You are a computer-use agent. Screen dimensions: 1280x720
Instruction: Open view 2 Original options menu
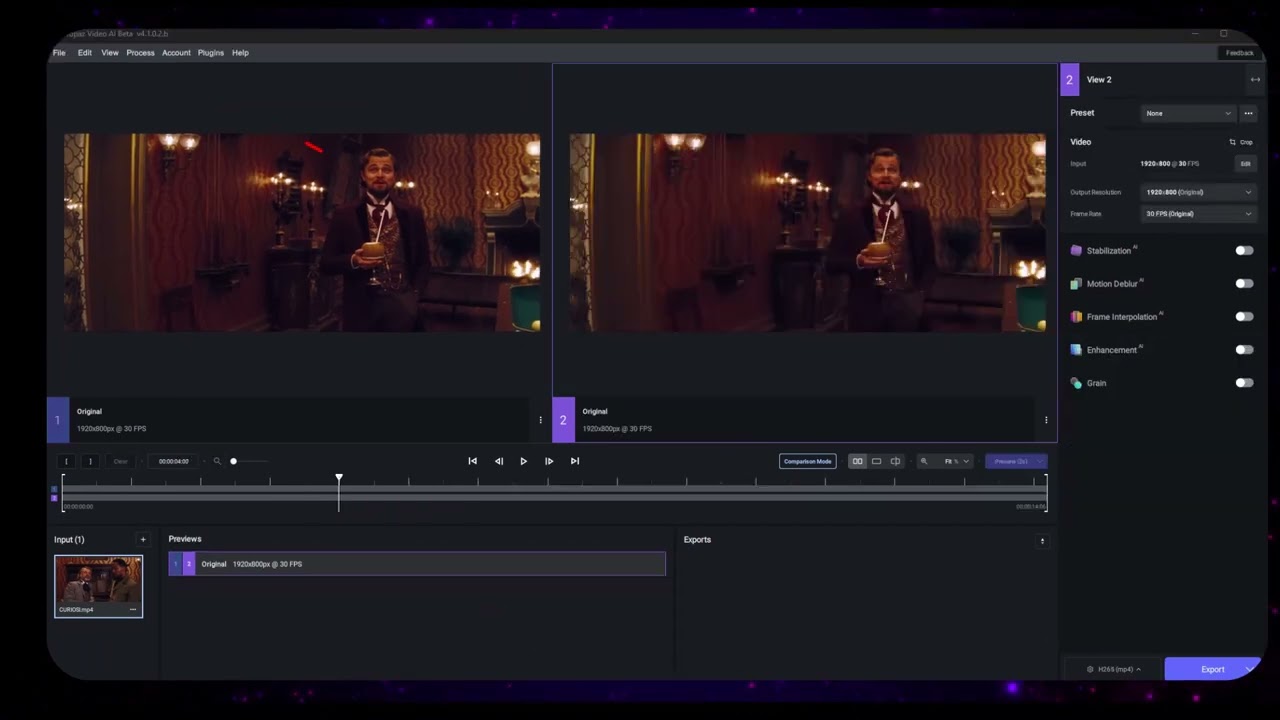1046,420
